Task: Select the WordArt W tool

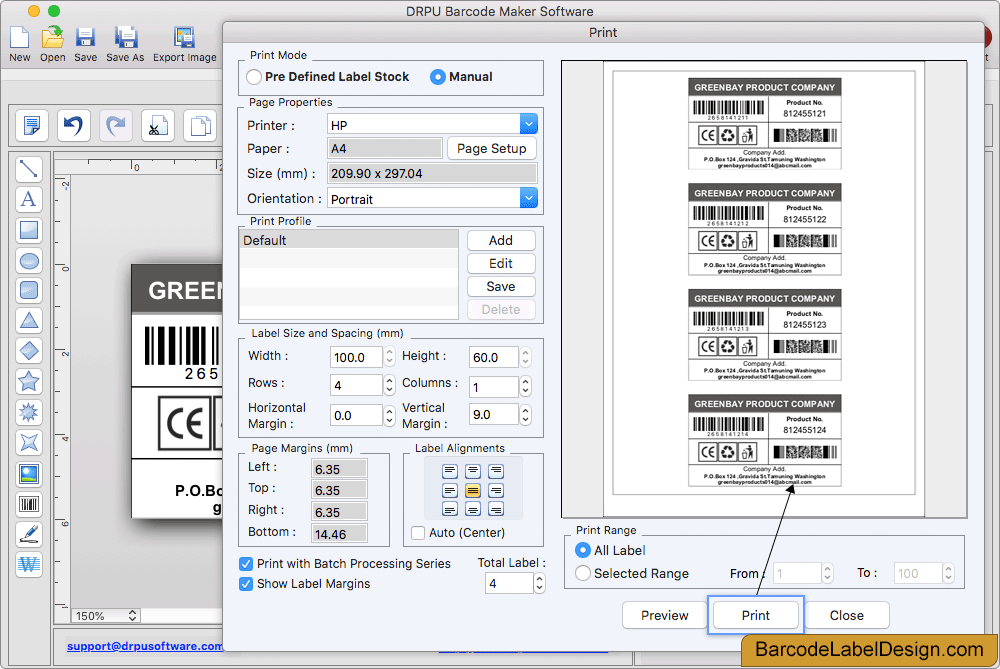Action: pos(29,565)
